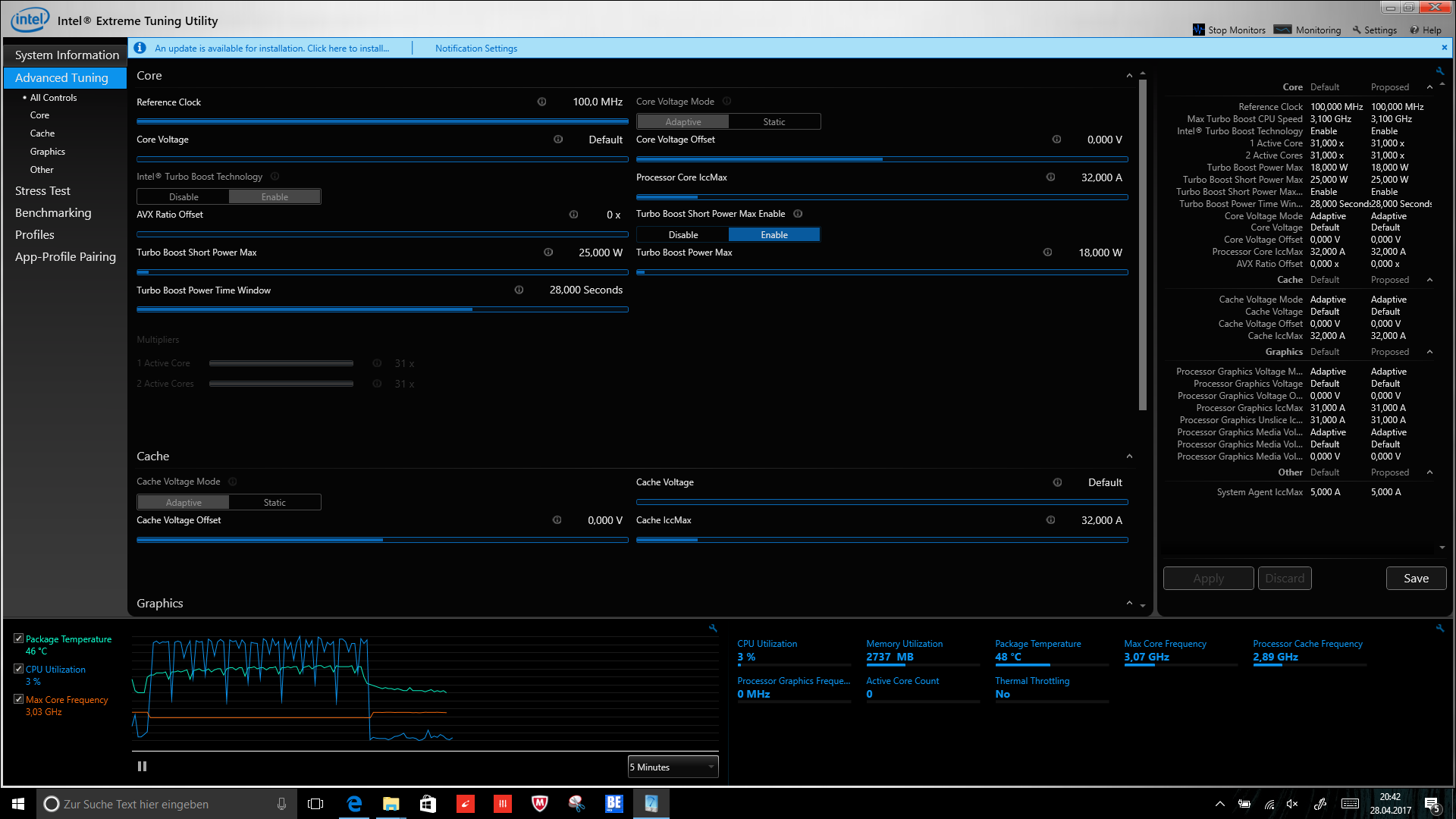The height and width of the screenshot is (819, 1456).
Task: Collapse the Cache section
Action: tap(1129, 457)
